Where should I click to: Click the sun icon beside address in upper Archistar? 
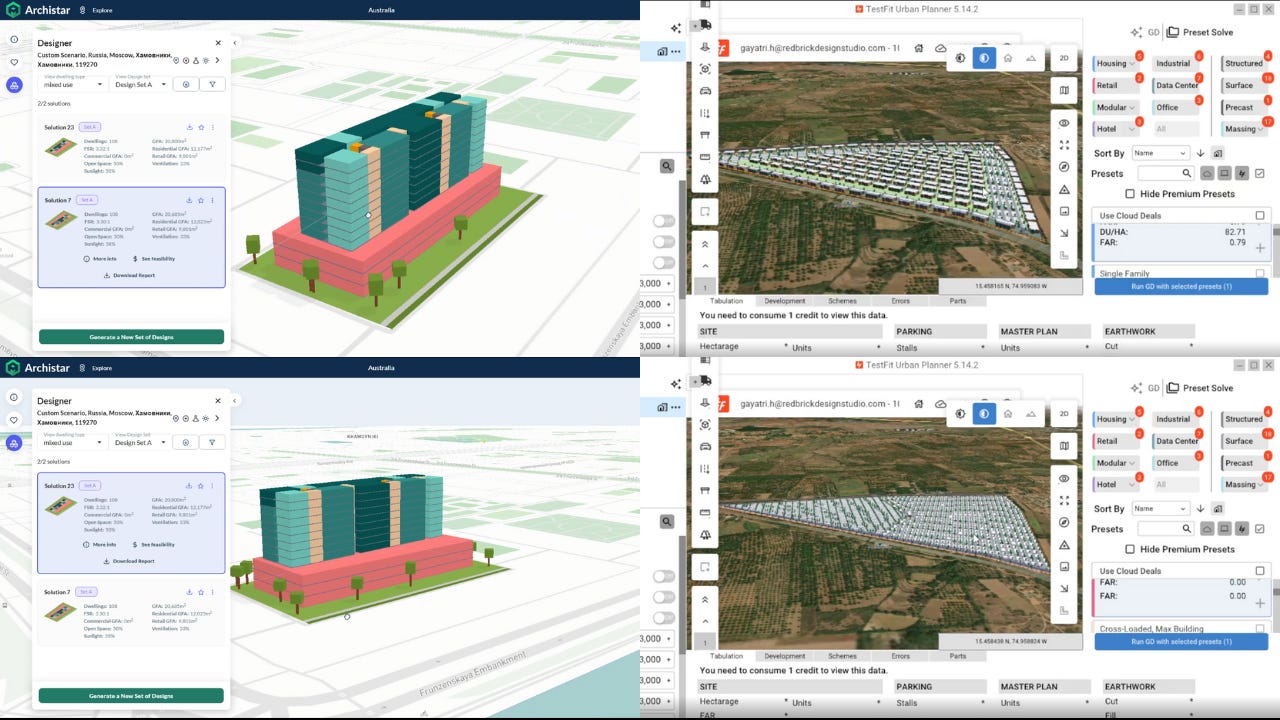[205, 60]
